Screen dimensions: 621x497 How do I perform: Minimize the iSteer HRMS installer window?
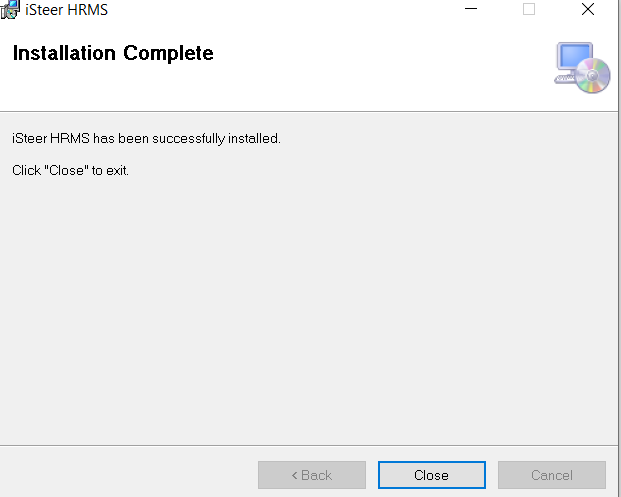471,9
